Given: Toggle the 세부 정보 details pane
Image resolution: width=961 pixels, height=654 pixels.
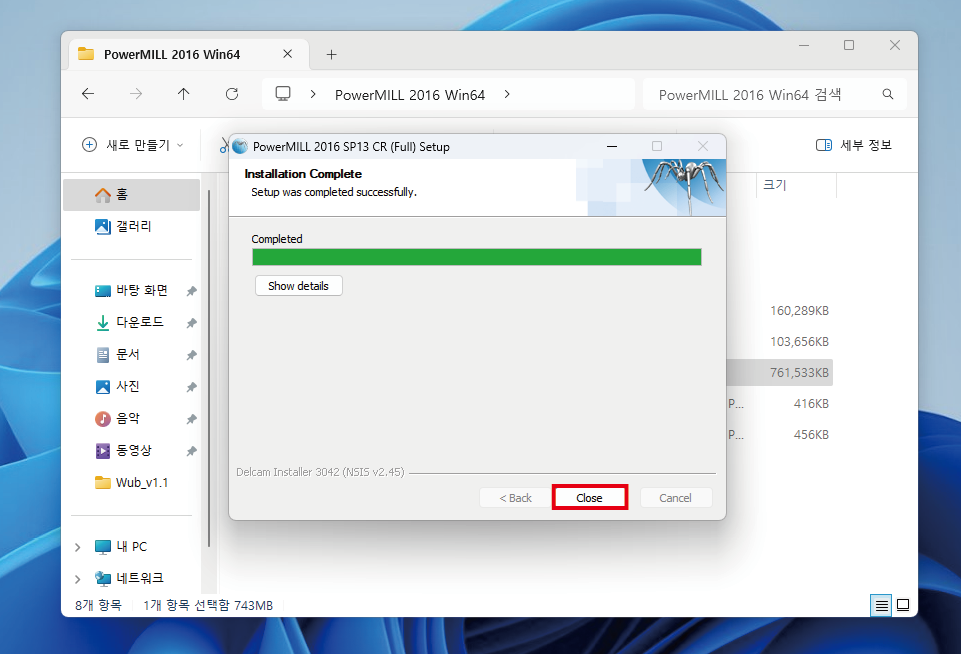Looking at the screenshot, I should tap(854, 145).
